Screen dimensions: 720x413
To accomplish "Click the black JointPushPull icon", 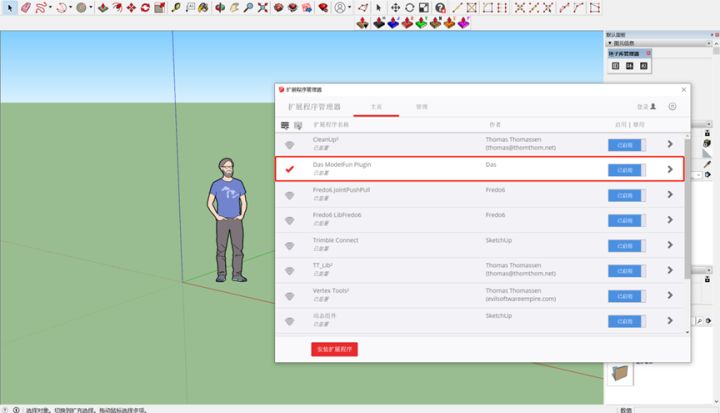I will pyautogui.click(x=379, y=23).
